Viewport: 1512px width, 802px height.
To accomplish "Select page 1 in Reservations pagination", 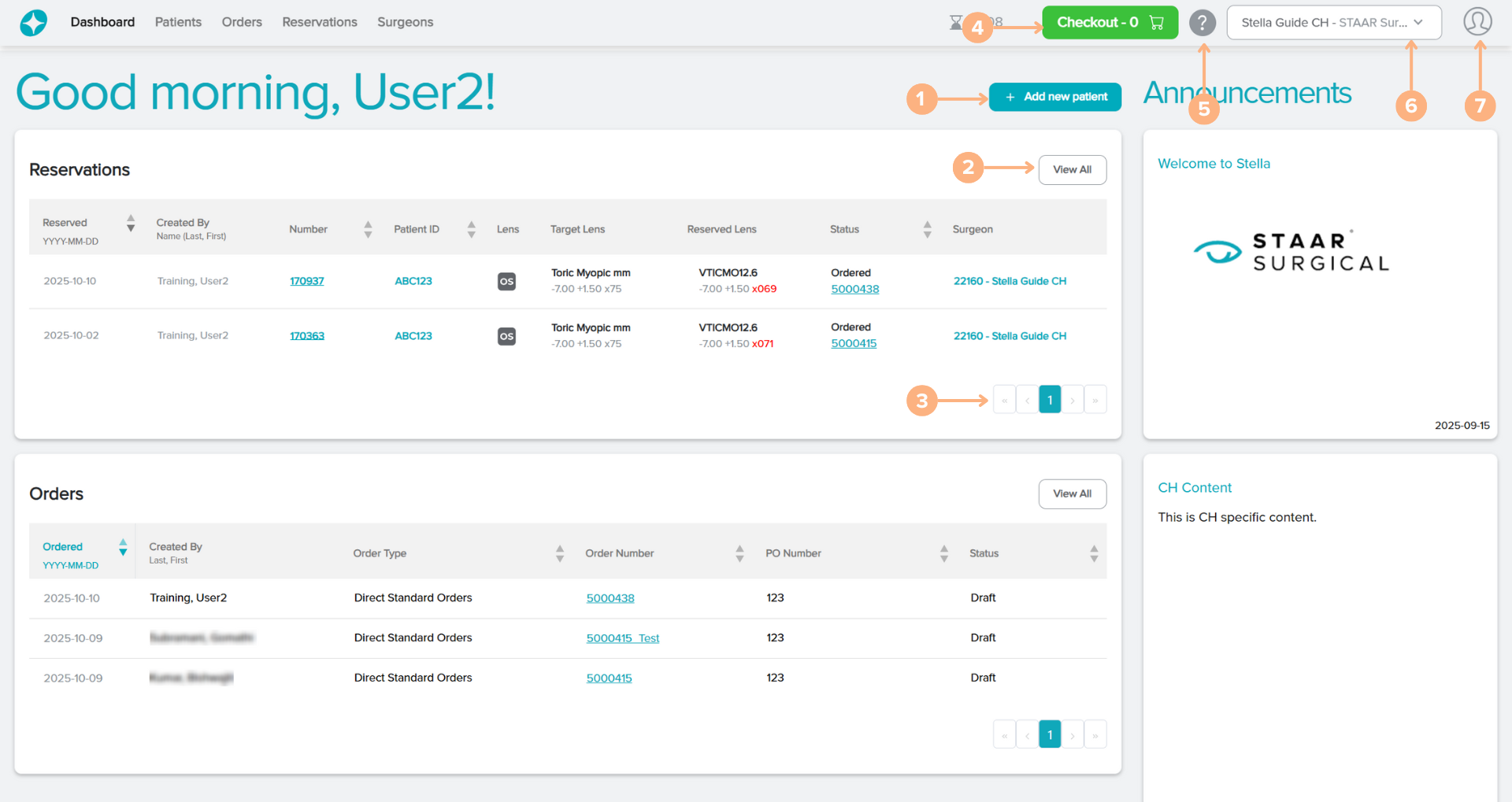I will (x=1049, y=400).
